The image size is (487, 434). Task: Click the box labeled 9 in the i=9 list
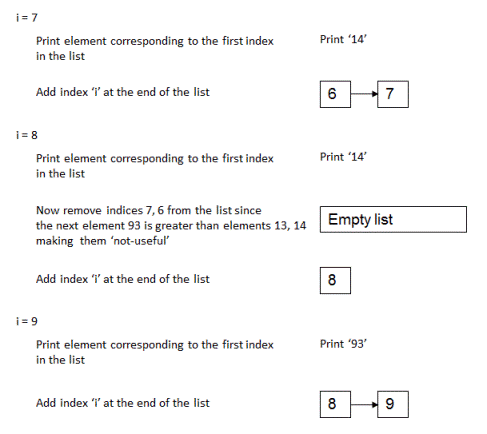[x=393, y=404]
